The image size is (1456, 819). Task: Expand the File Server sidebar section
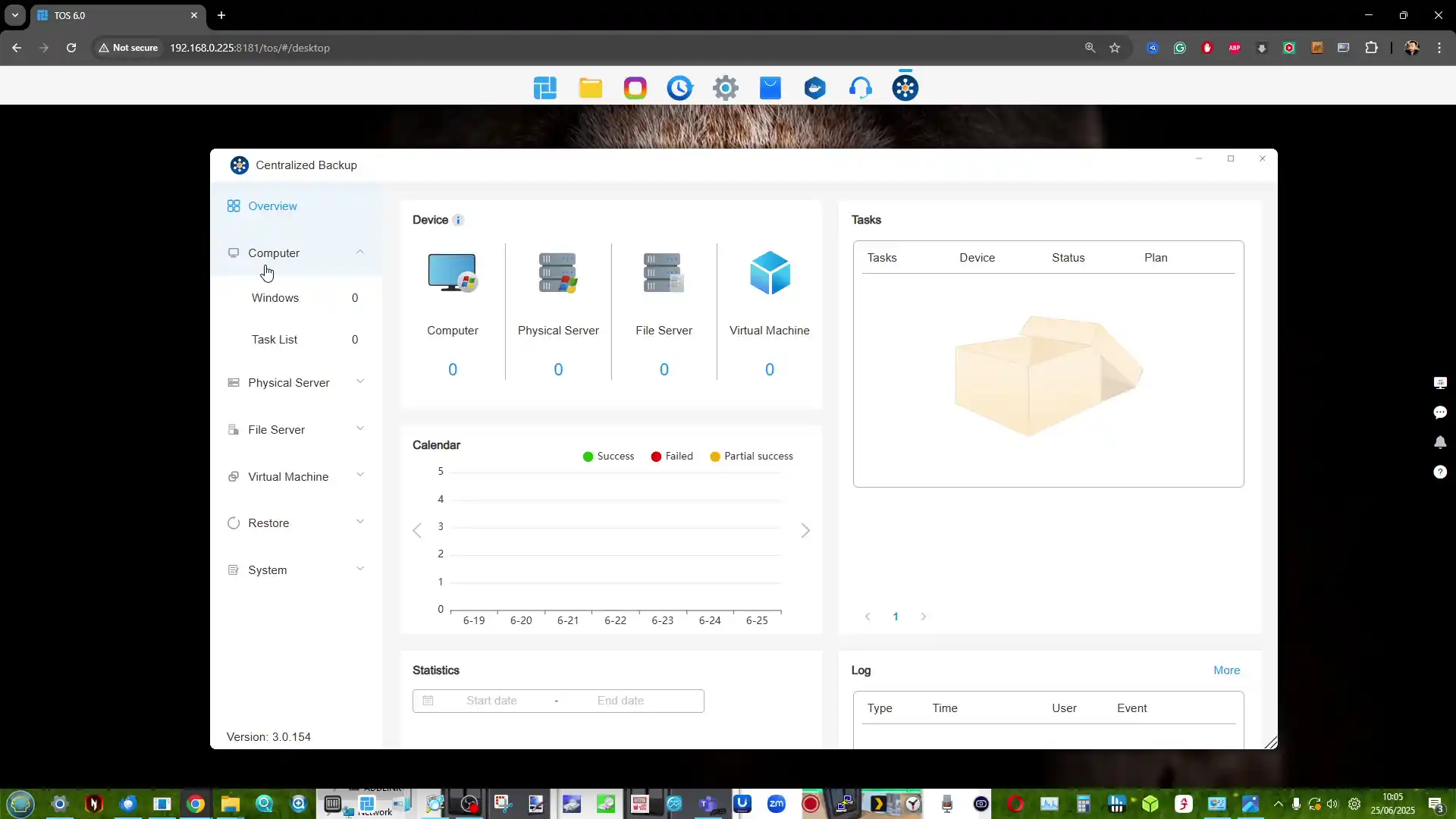point(360,429)
